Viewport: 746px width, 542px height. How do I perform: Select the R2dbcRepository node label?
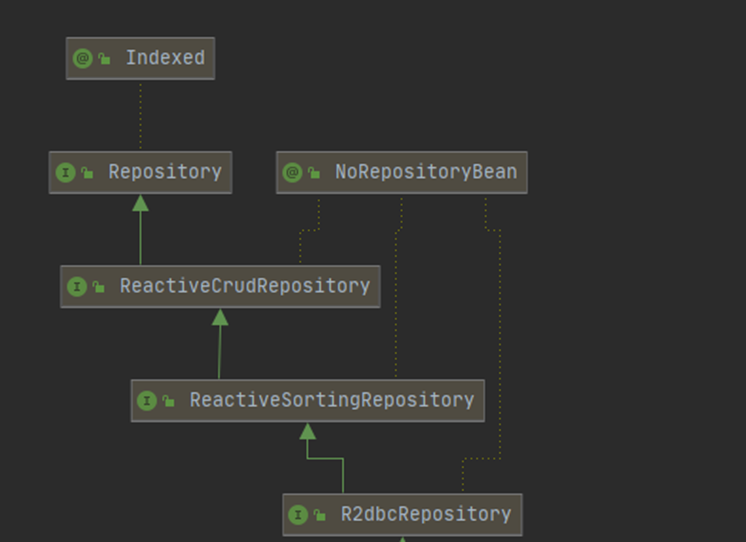(426, 514)
